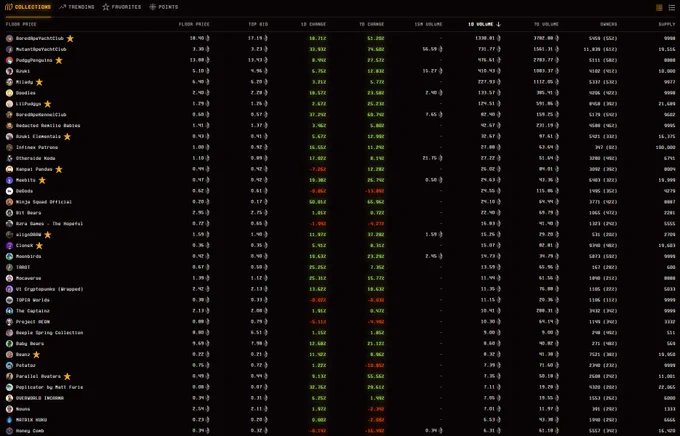The width and height of the screenshot is (680, 436).
Task: Click the Azra Games - The Hopeful name
Action: [x=49, y=224]
